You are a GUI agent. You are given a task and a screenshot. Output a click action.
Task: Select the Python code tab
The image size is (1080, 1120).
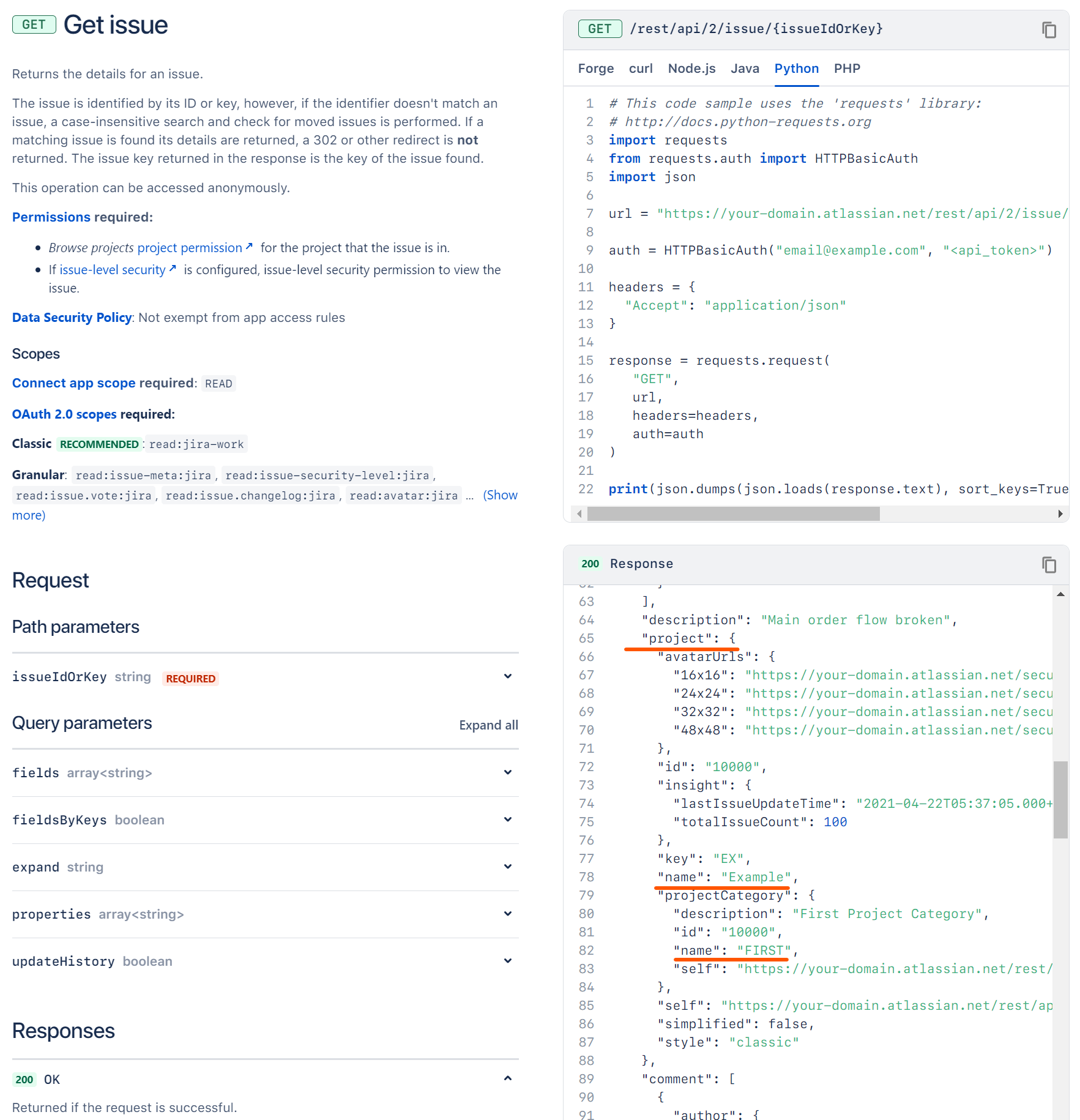pos(796,69)
